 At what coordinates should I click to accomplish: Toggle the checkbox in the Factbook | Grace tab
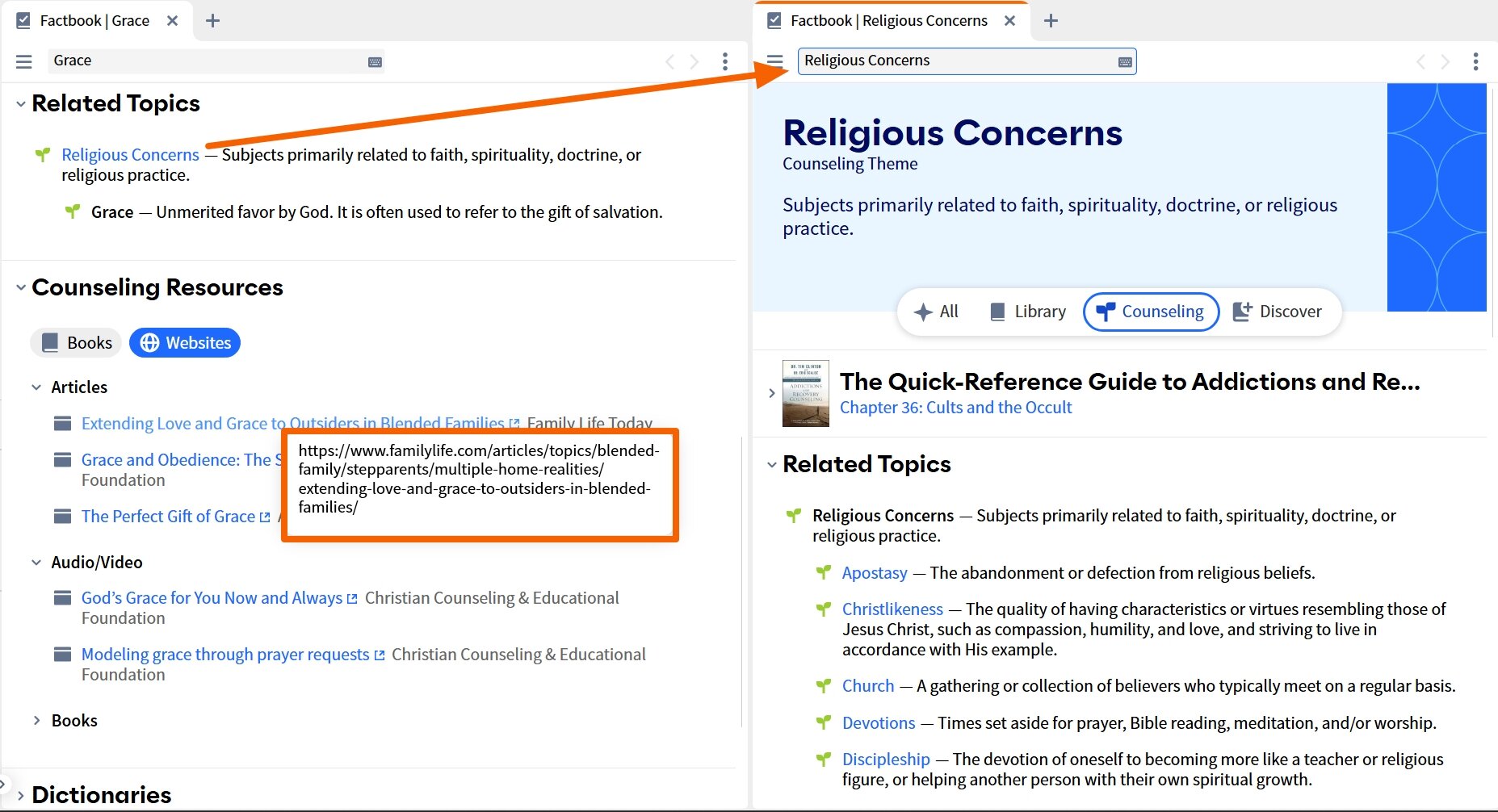click(23, 19)
